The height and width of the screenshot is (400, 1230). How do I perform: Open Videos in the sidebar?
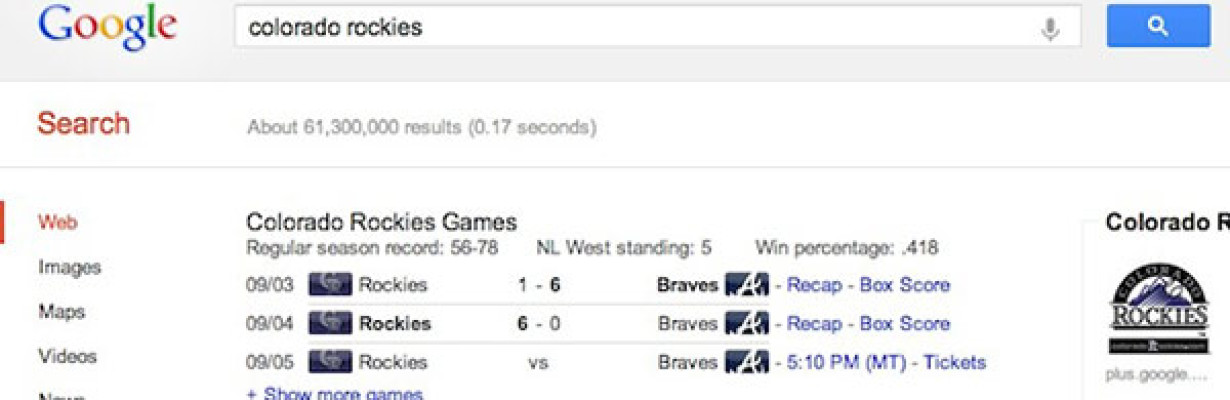click(x=67, y=356)
